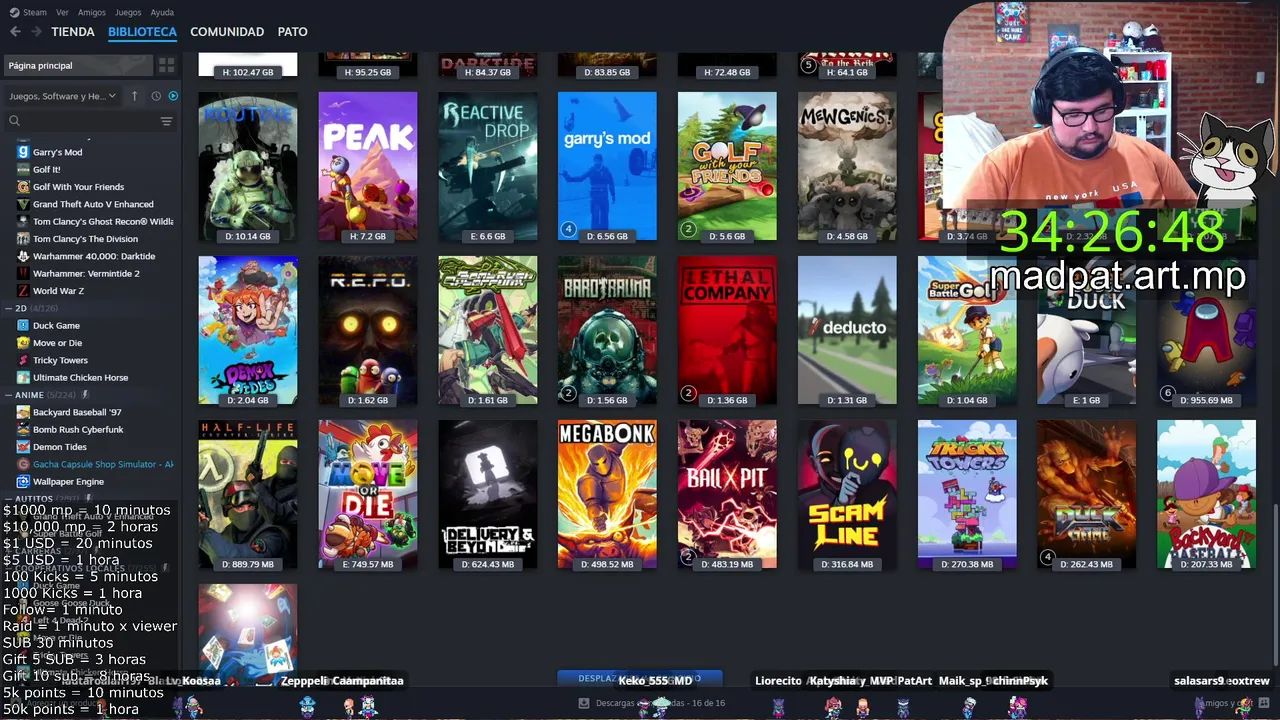Open the Ayuda menu

pyautogui.click(x=162, y=12)
